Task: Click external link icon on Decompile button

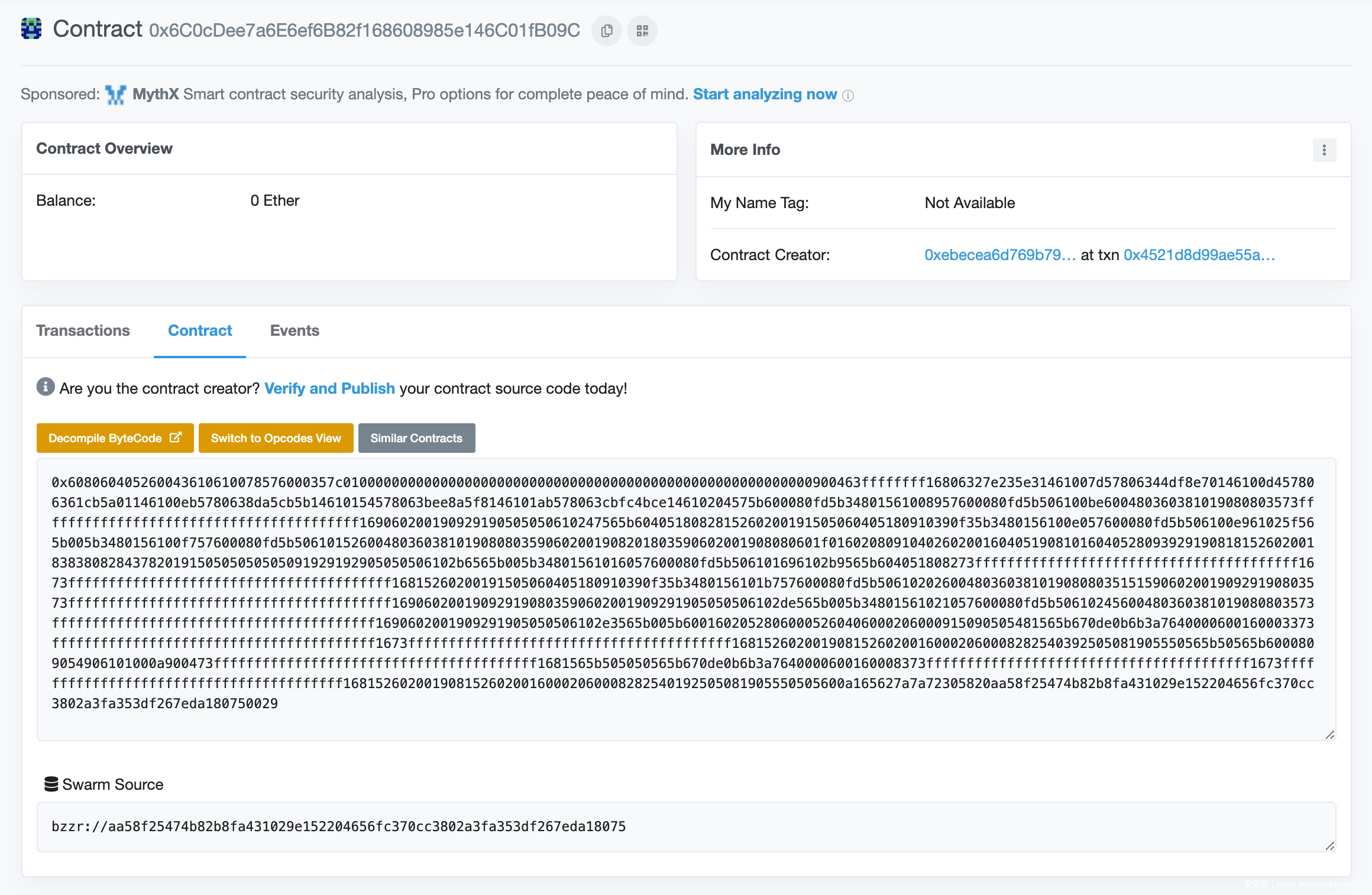Action: pyautogui.click(x=176, y=437)
